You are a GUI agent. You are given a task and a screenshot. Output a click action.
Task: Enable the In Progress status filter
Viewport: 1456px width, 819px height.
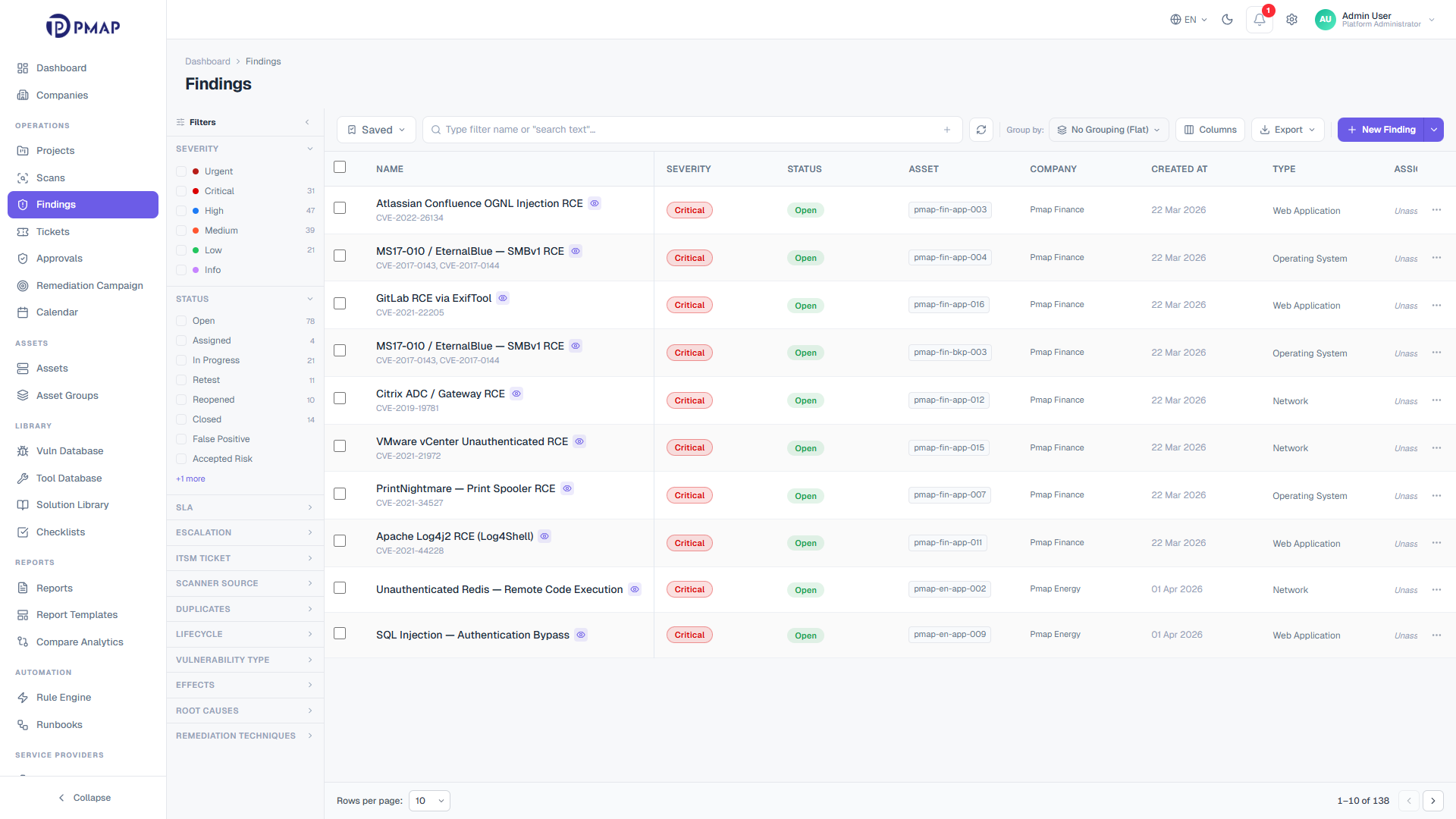pos(181,360)
